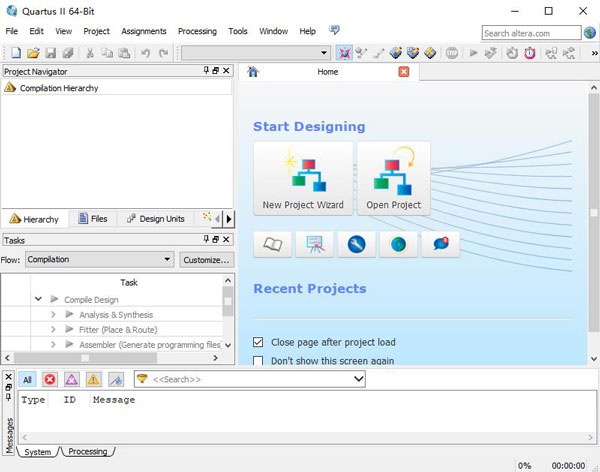Show only error messages with red X filter

[50, 379]
